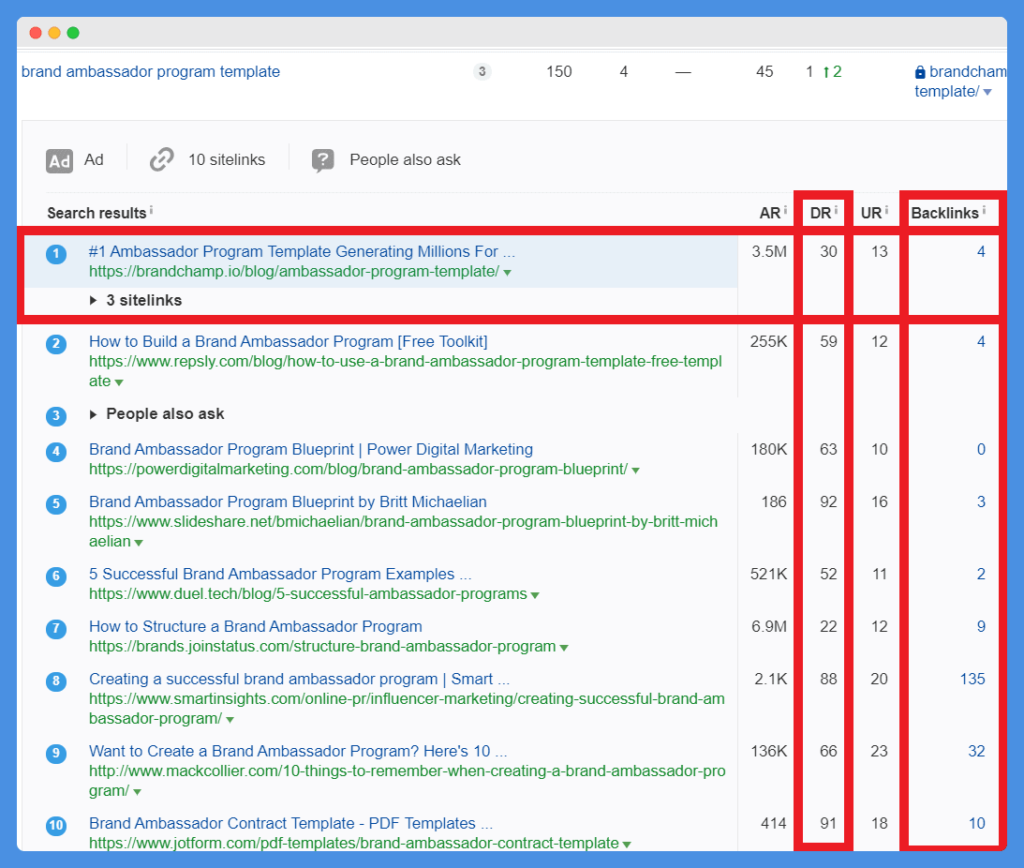
Task: Click backlinks count 135 for Smart Insights
Action: pos(972,679)
